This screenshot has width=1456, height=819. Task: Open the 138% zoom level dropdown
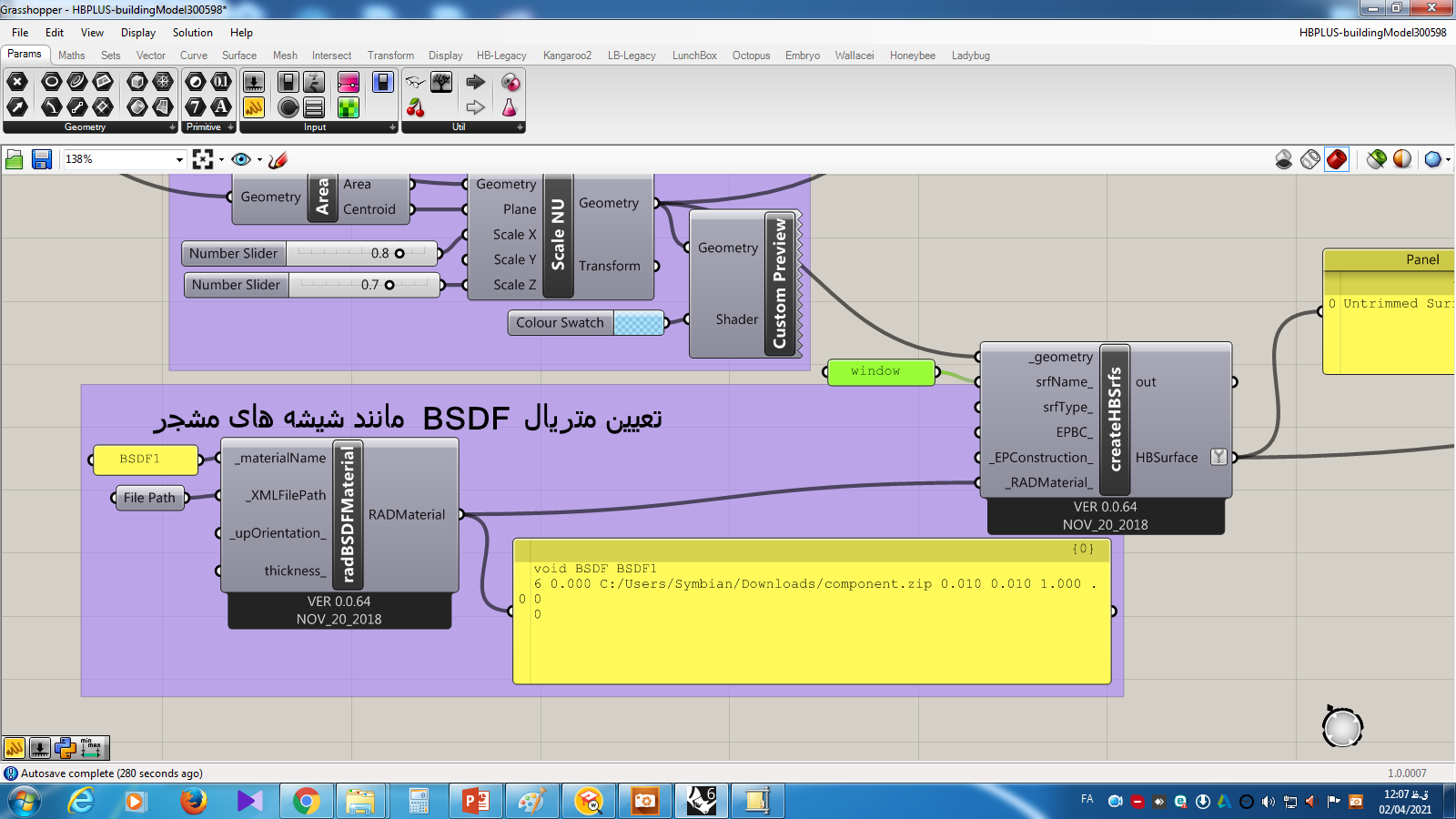pyautogui.click(x=179, y=159)
